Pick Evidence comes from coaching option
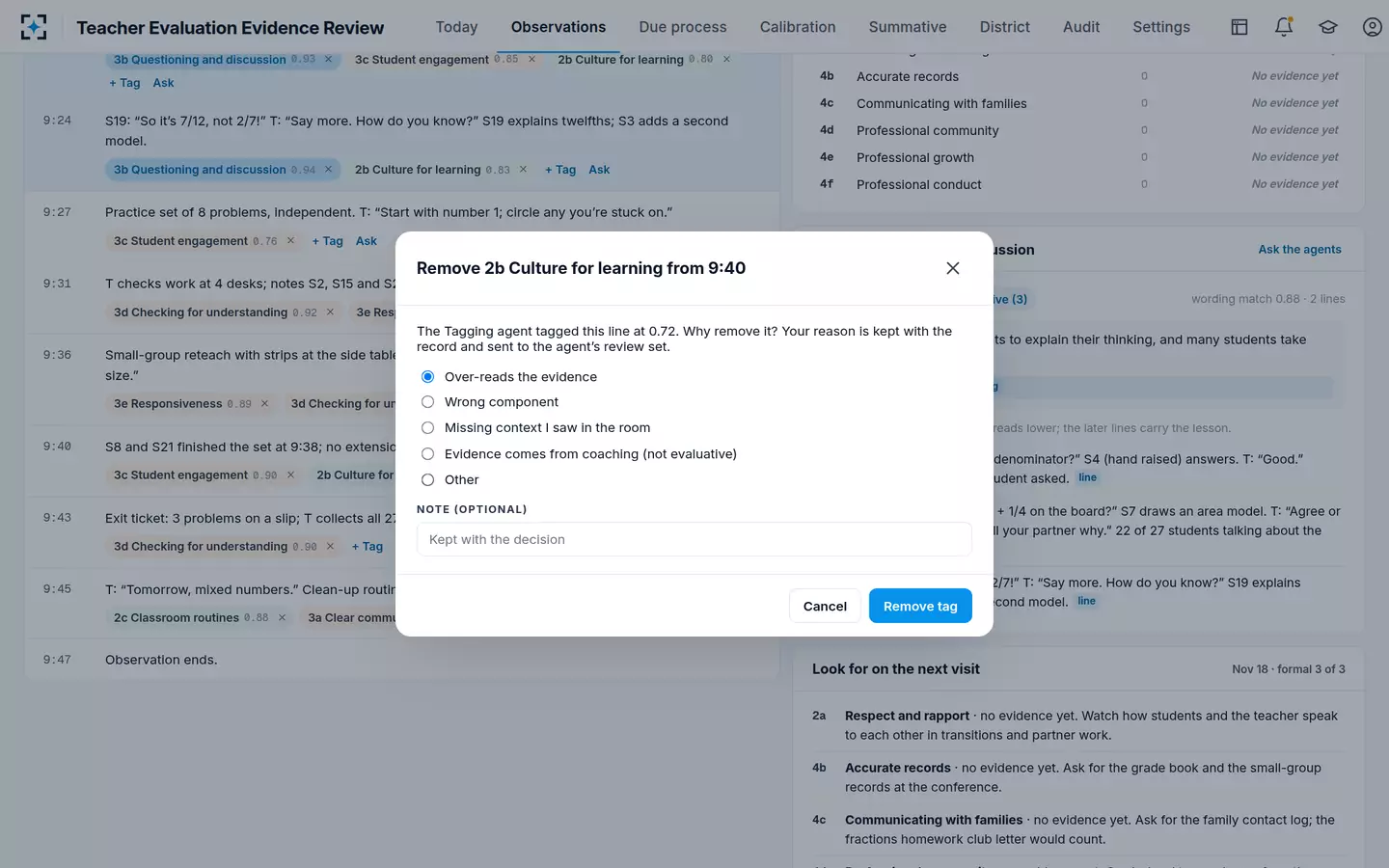Viewport: 1389px width, 868px height. 427,454
